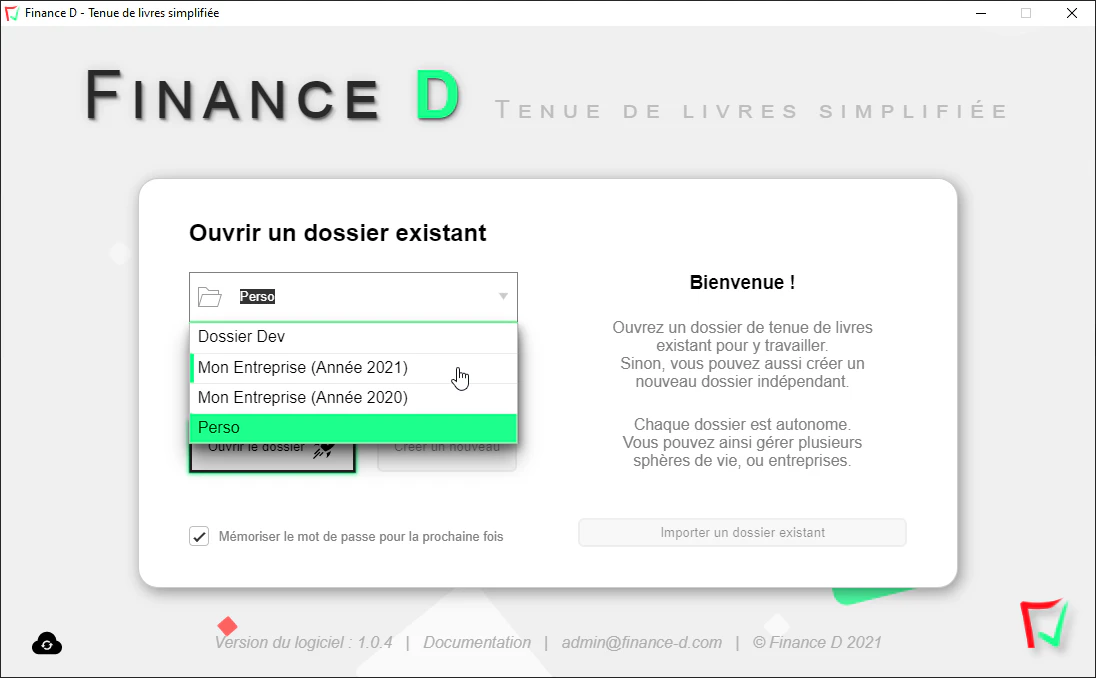Click Importer un dossier existant

click(x=742, y=532)
